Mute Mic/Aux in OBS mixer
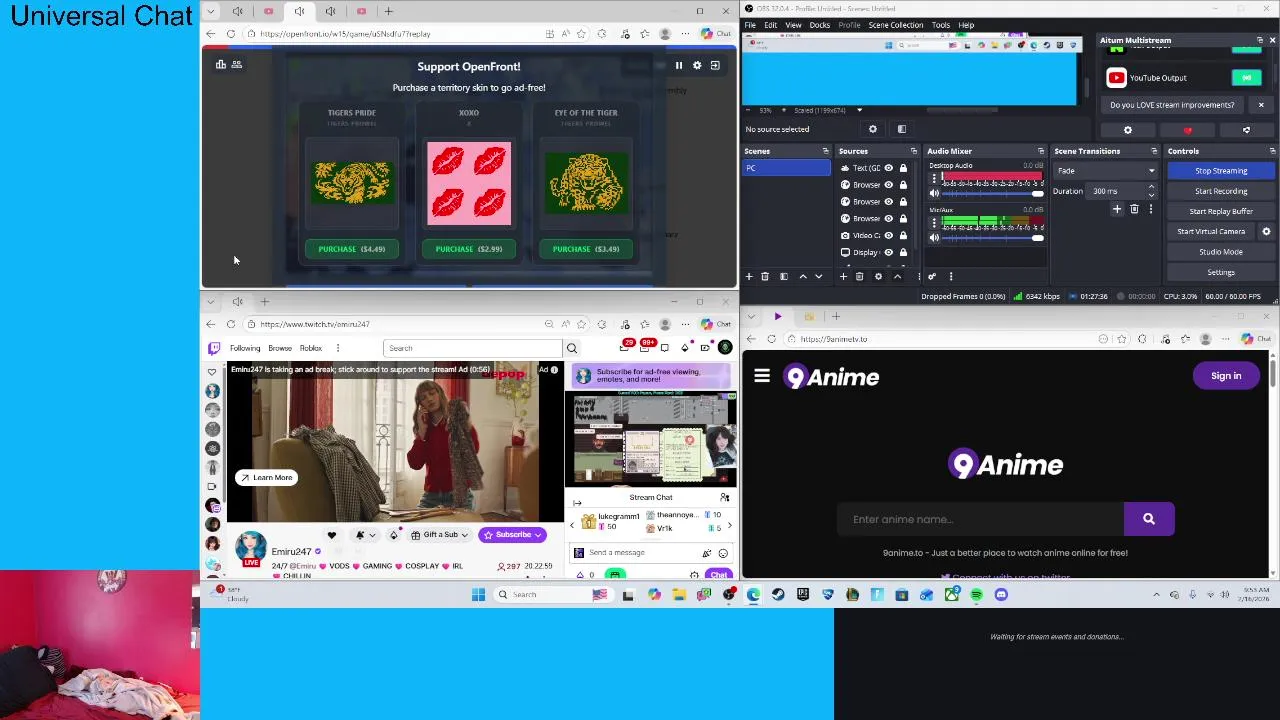 pyautogui.click(x=934, y=238)
